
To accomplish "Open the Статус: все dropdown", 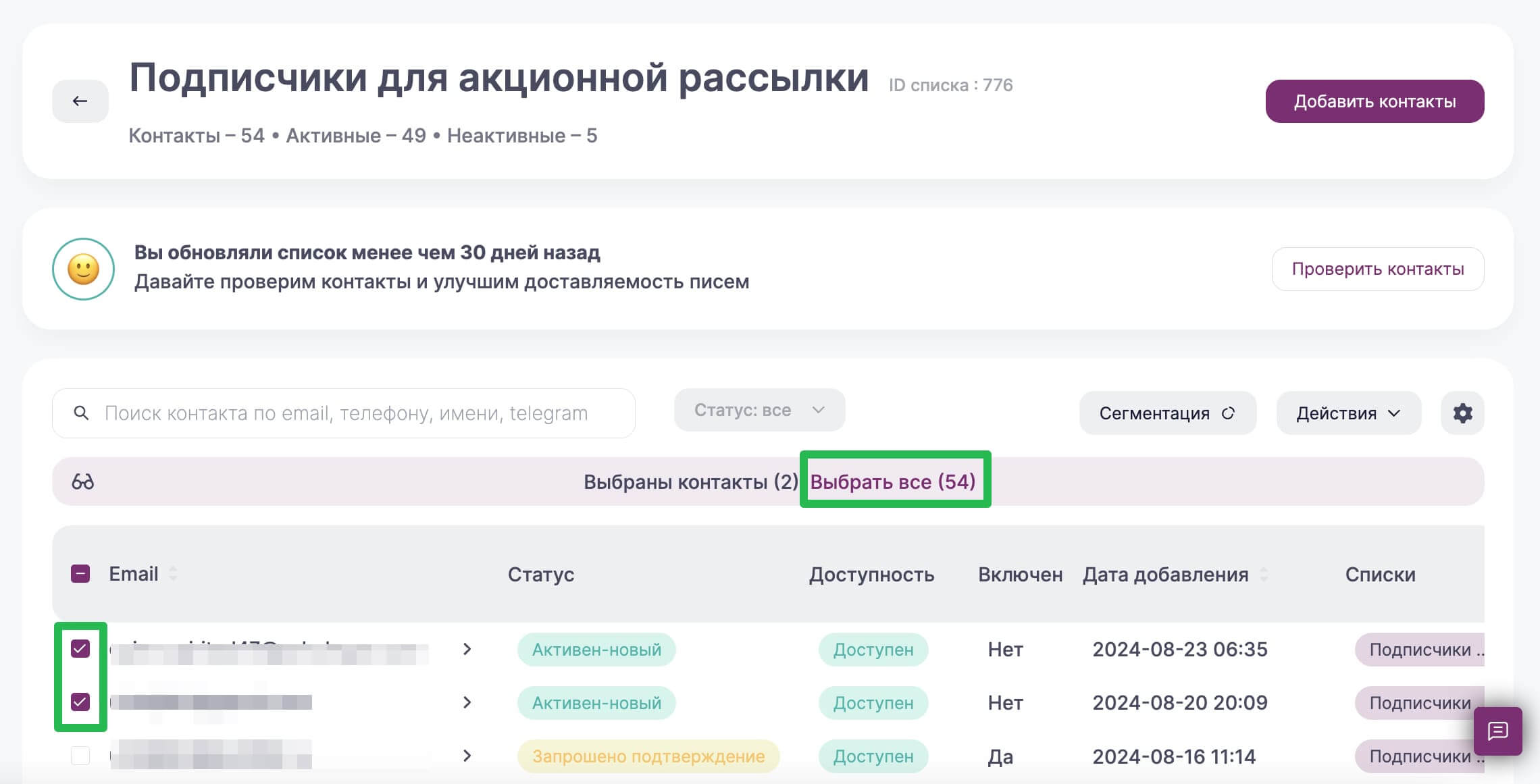I will (x=759, y=410).
